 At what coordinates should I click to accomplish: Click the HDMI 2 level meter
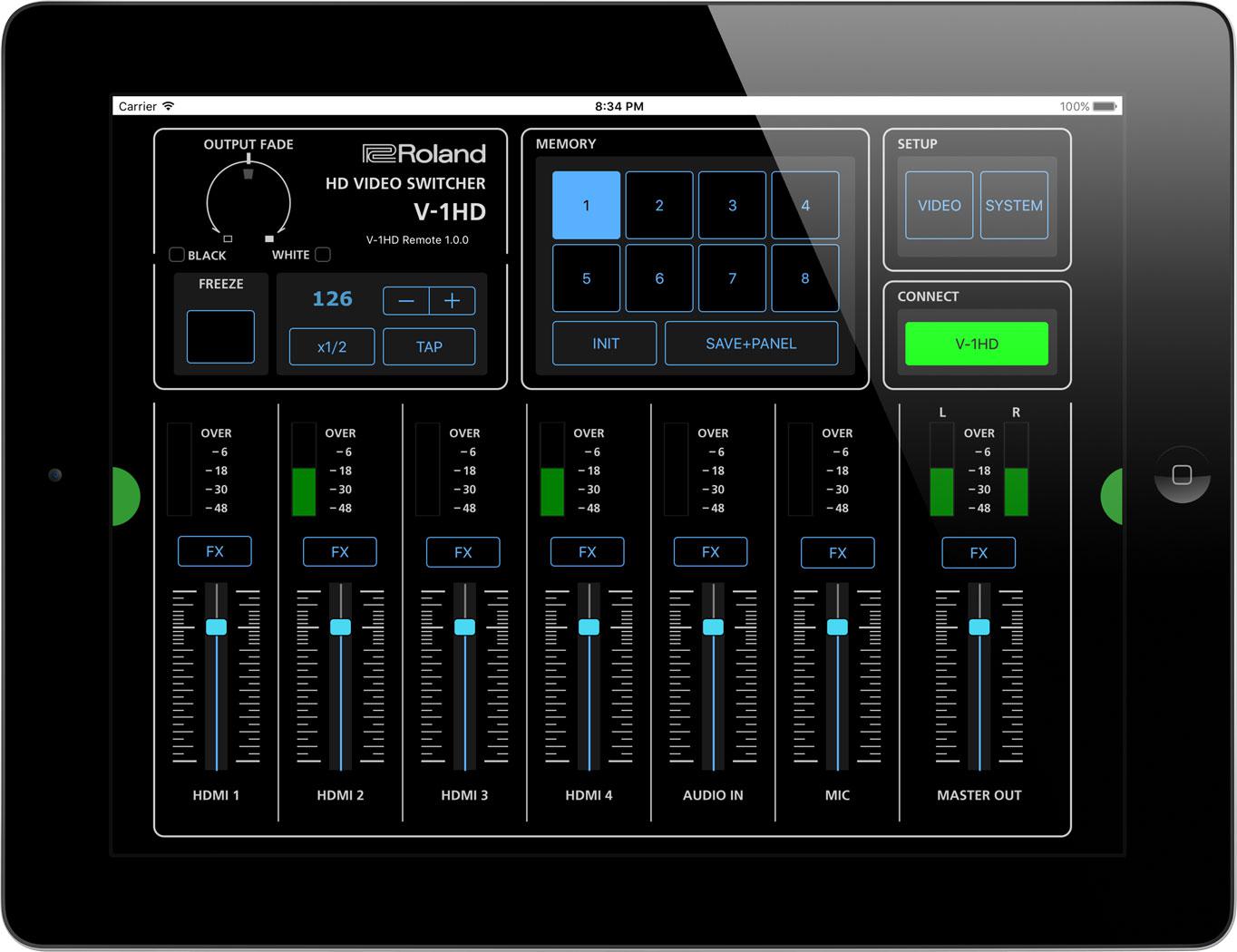coord(303,469)
